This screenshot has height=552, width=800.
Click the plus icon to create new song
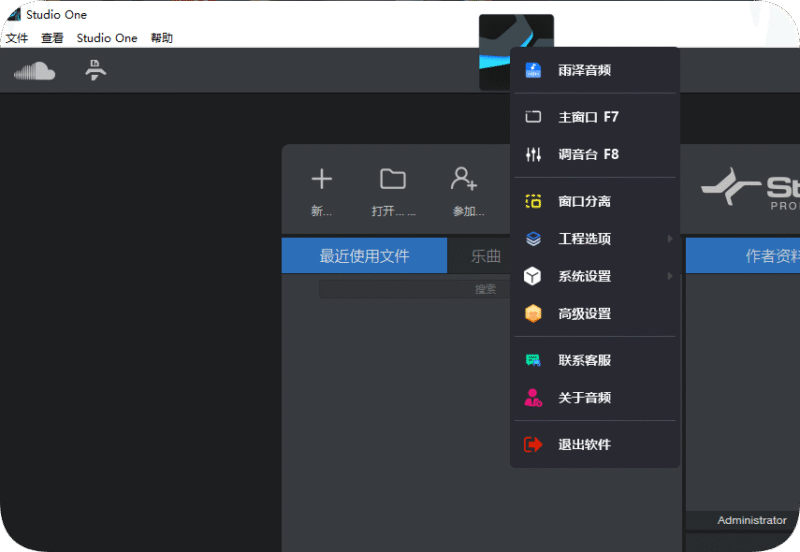[x=321, y=179]
